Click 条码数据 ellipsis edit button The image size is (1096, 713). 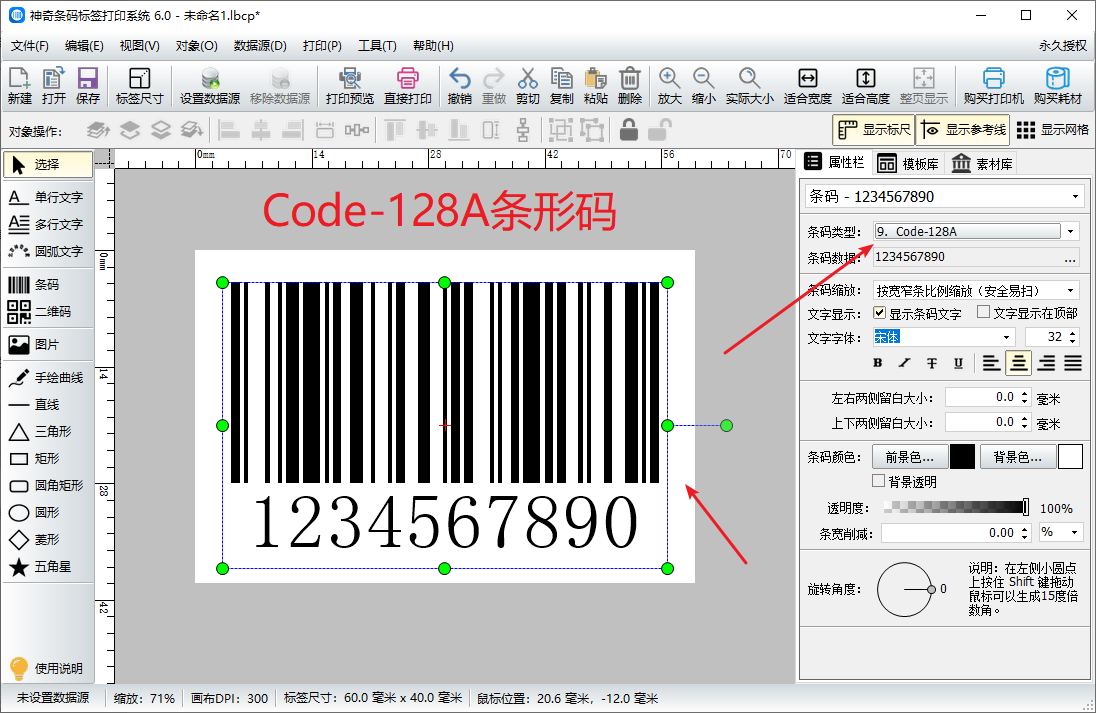1069,257
